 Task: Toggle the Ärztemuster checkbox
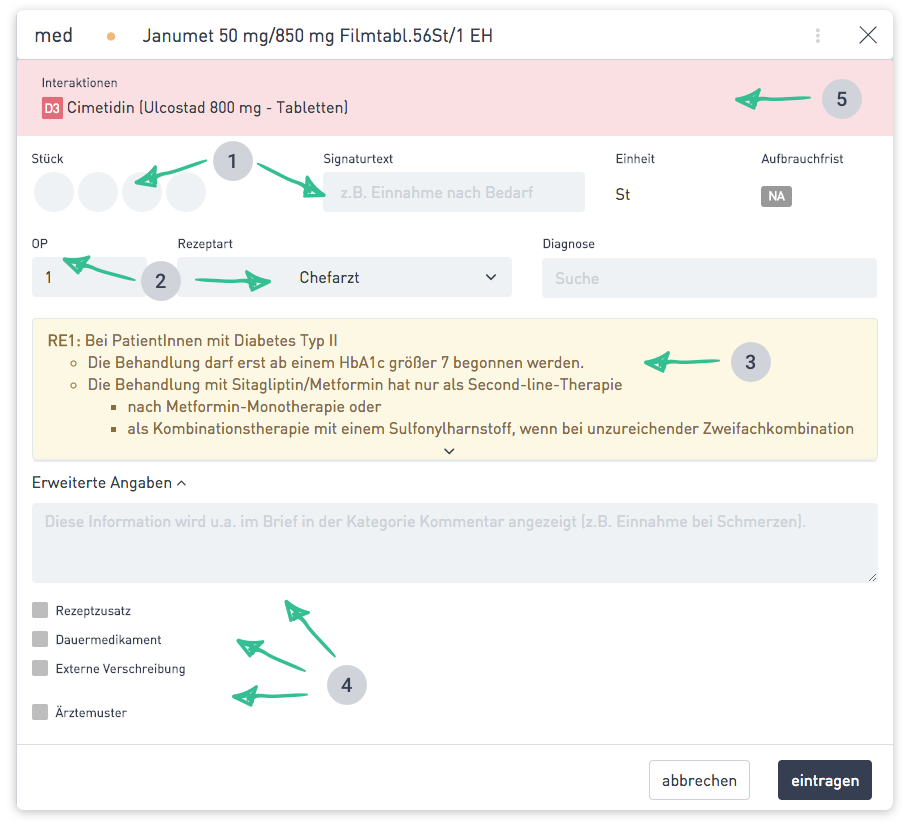point(40,712)
